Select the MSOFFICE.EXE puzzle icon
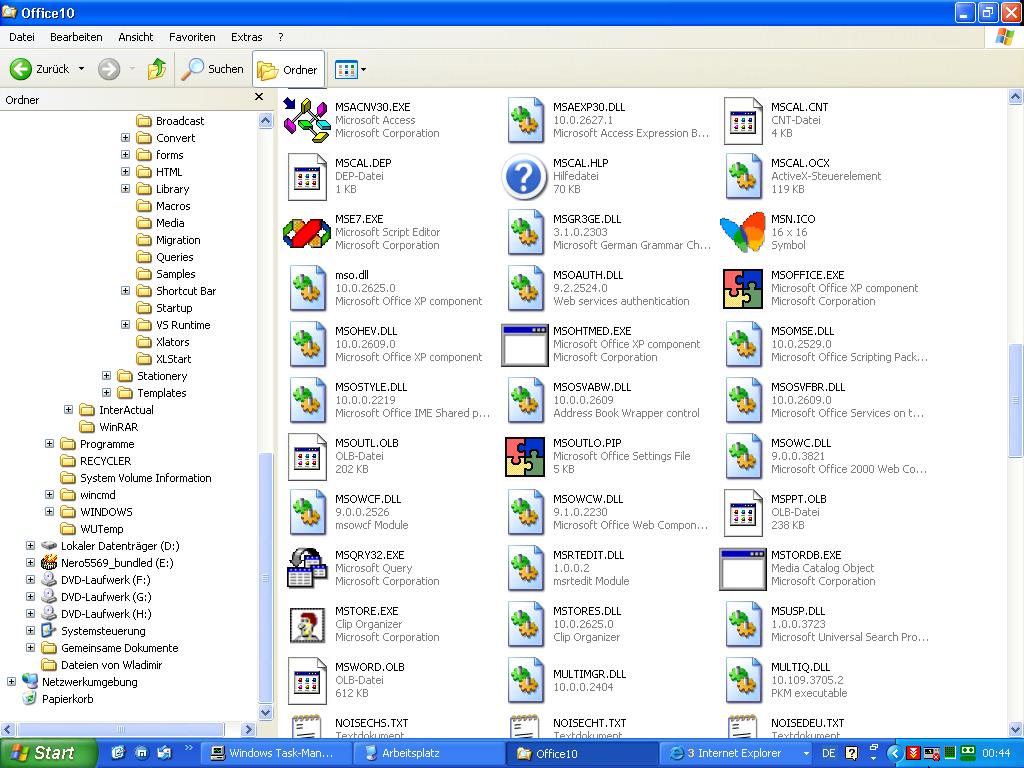 click(743, 288)
